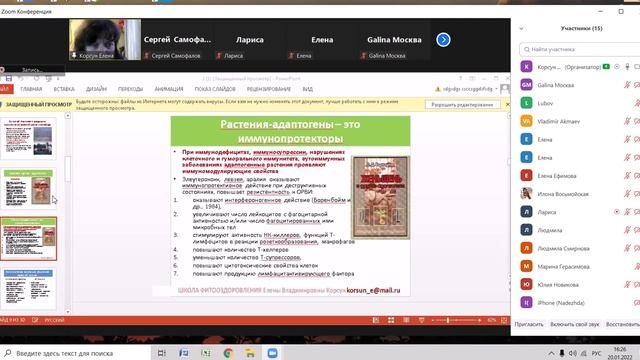Open the ПОКАЗ СЛАЙДОВ ribbon tab
Viewport: 640px width, 360px height.
click(x=215, y=89)
